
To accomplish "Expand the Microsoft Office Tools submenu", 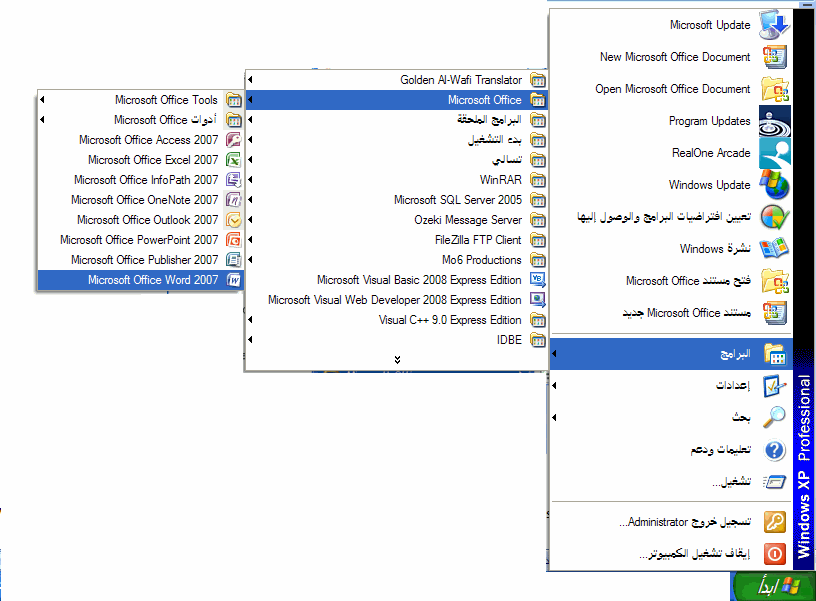I will pyautogui.click(x=165, y=100).
